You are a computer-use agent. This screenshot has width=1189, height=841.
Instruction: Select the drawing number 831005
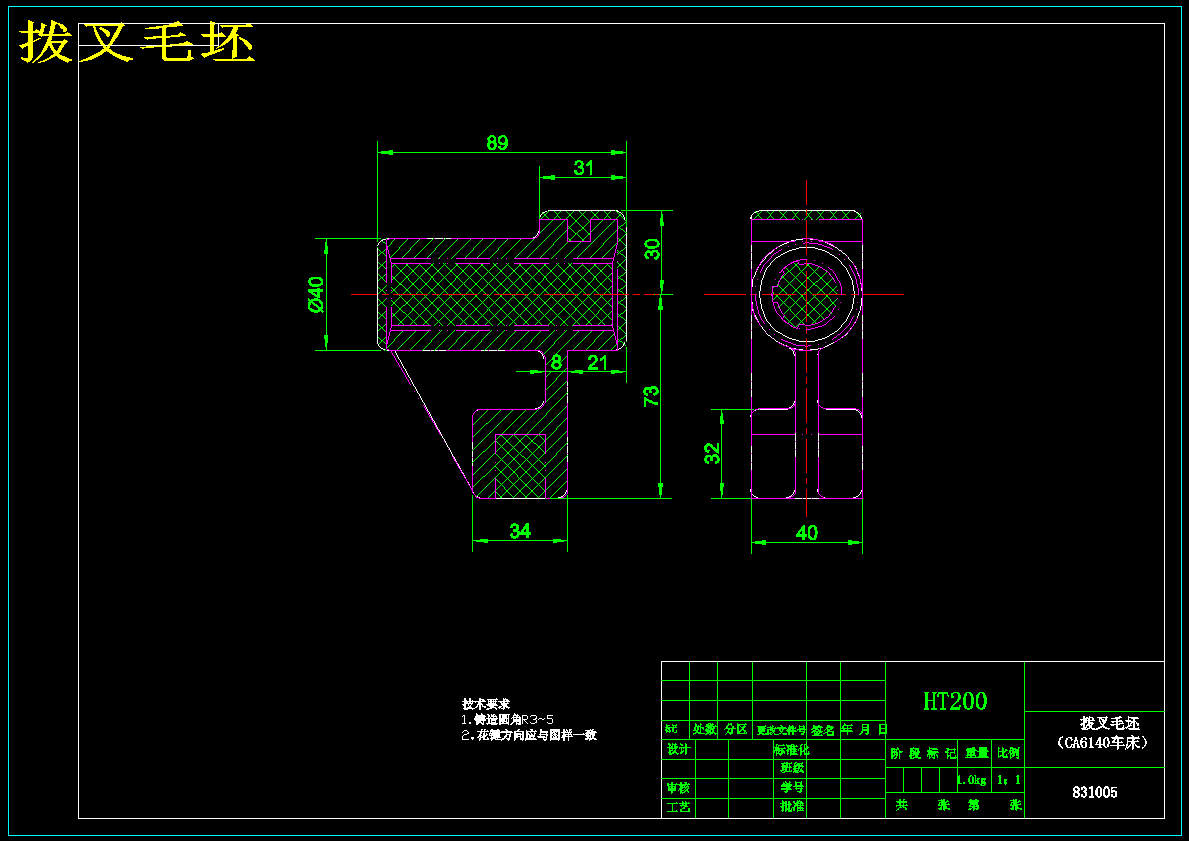[x=1094, y=792]
